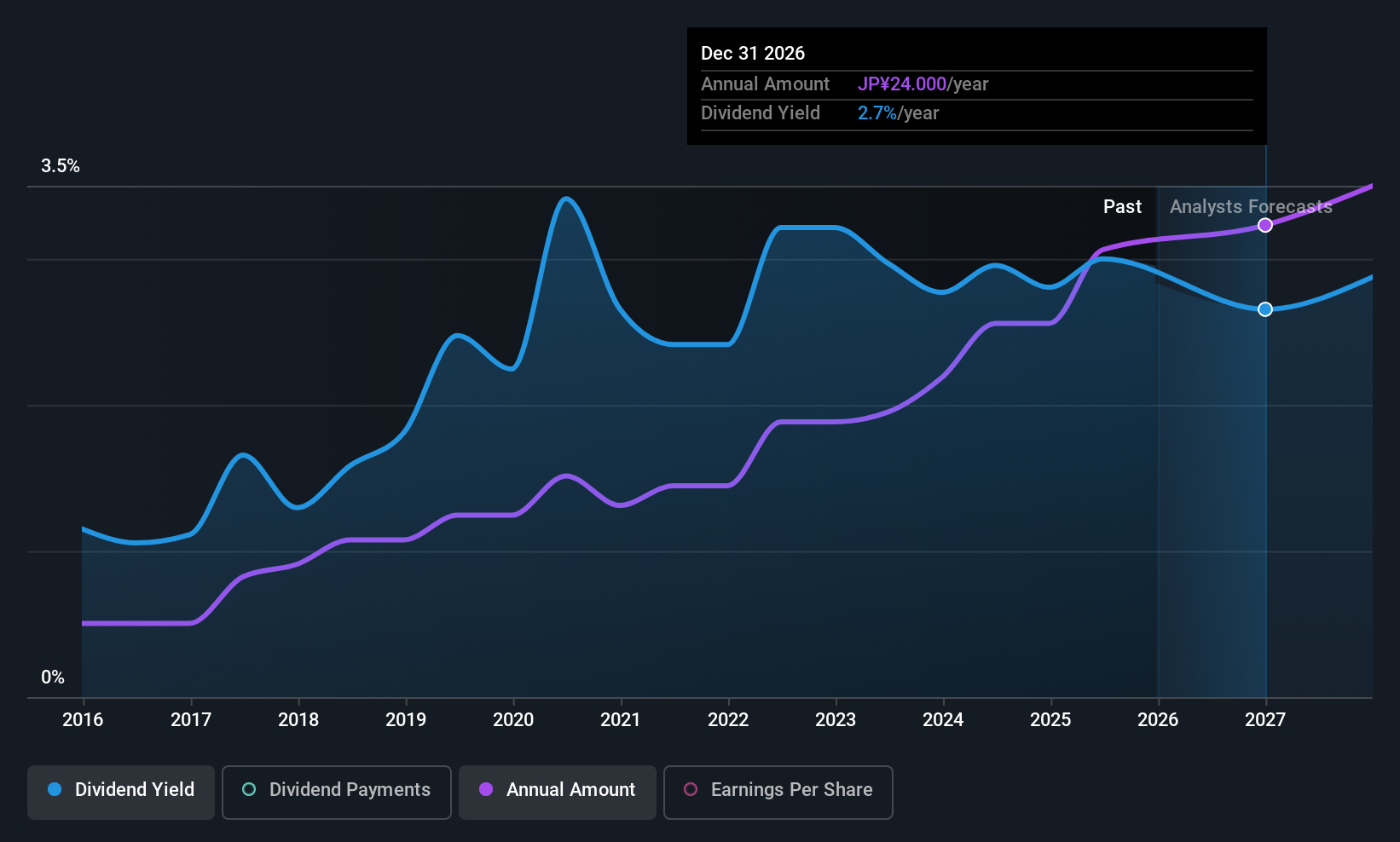Click the 2023 x-axis label

(836, 720)
